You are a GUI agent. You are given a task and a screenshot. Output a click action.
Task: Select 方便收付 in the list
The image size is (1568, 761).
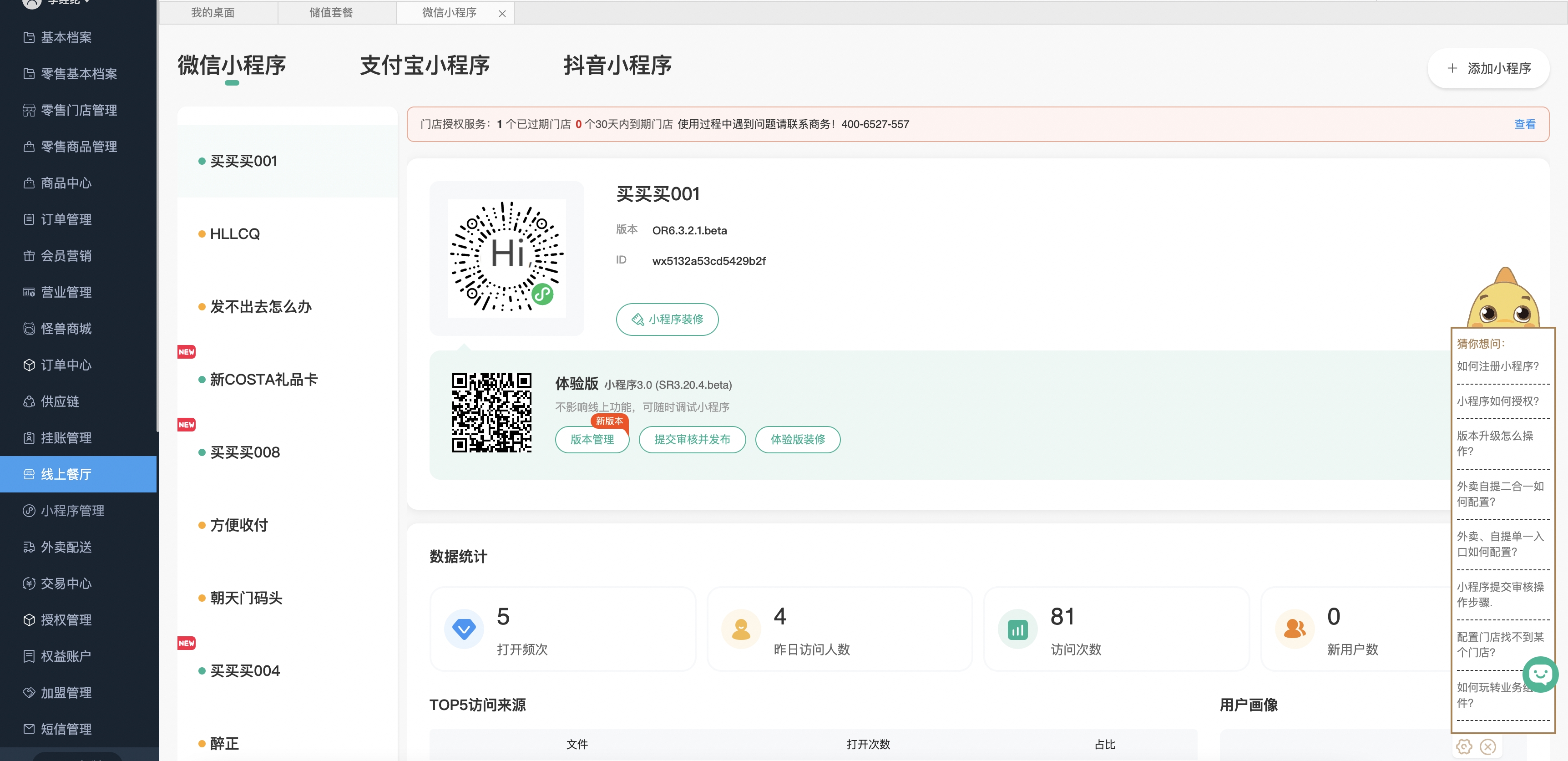287,525
